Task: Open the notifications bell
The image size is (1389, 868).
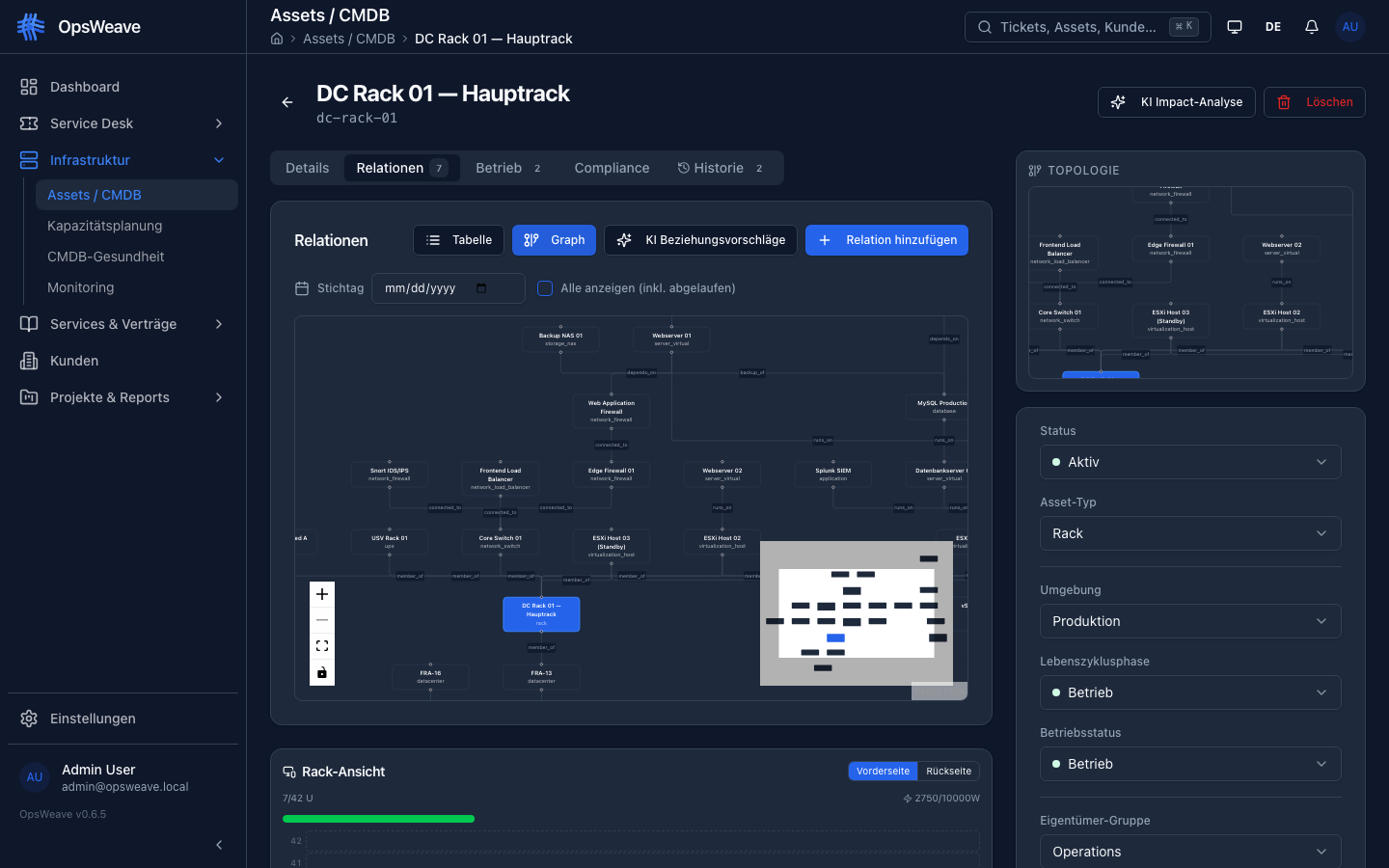Action: pos(1312,27)
